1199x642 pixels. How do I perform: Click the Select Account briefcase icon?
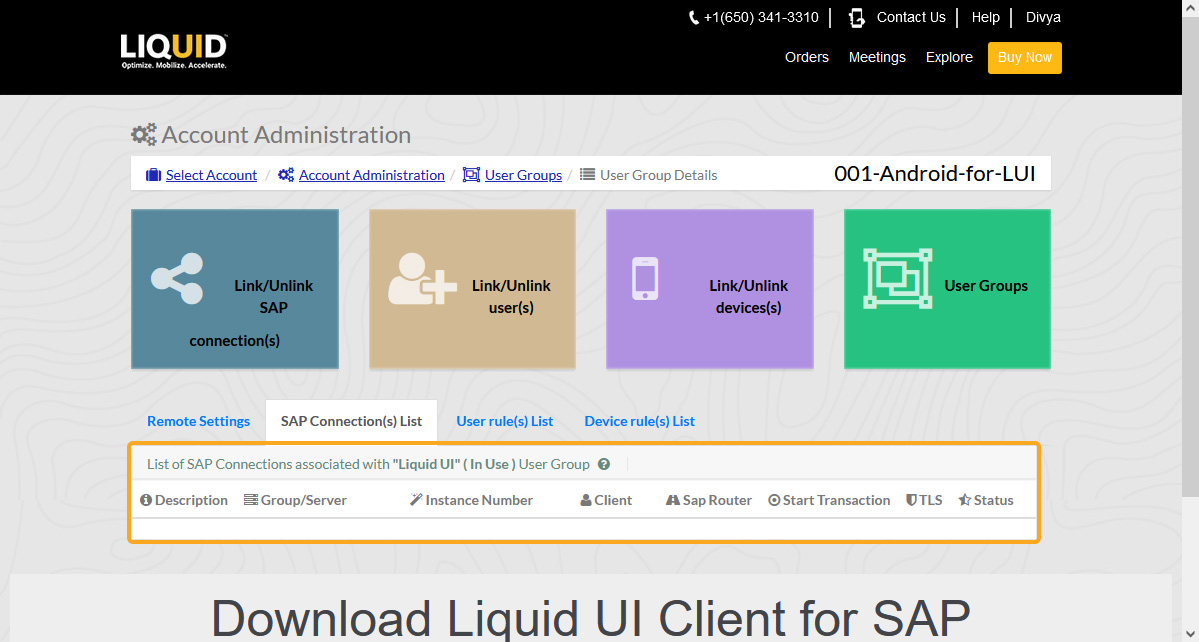pyautogui.click(x=154, y=175)
